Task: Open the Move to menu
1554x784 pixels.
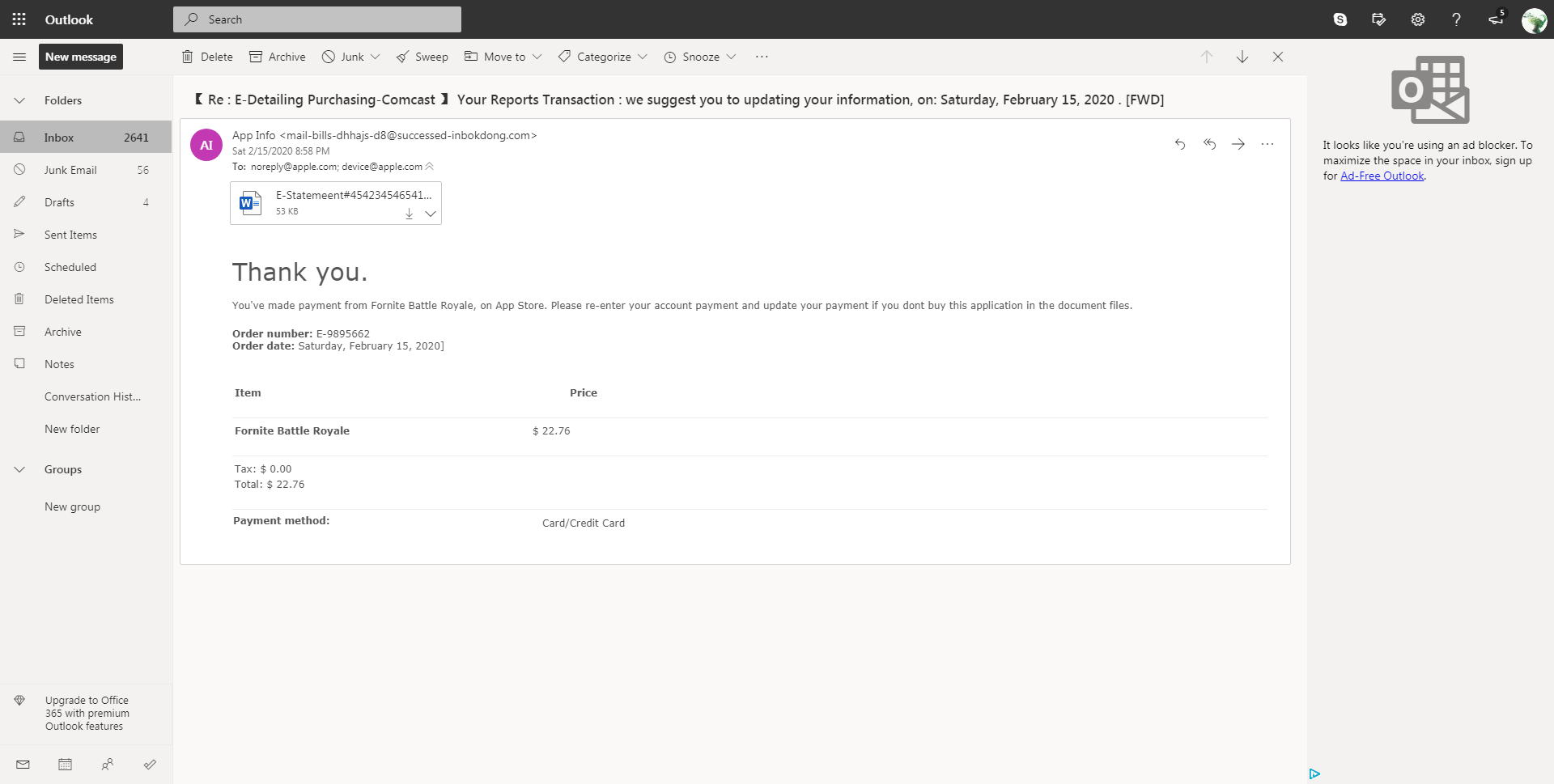Action: click(502, 57)
